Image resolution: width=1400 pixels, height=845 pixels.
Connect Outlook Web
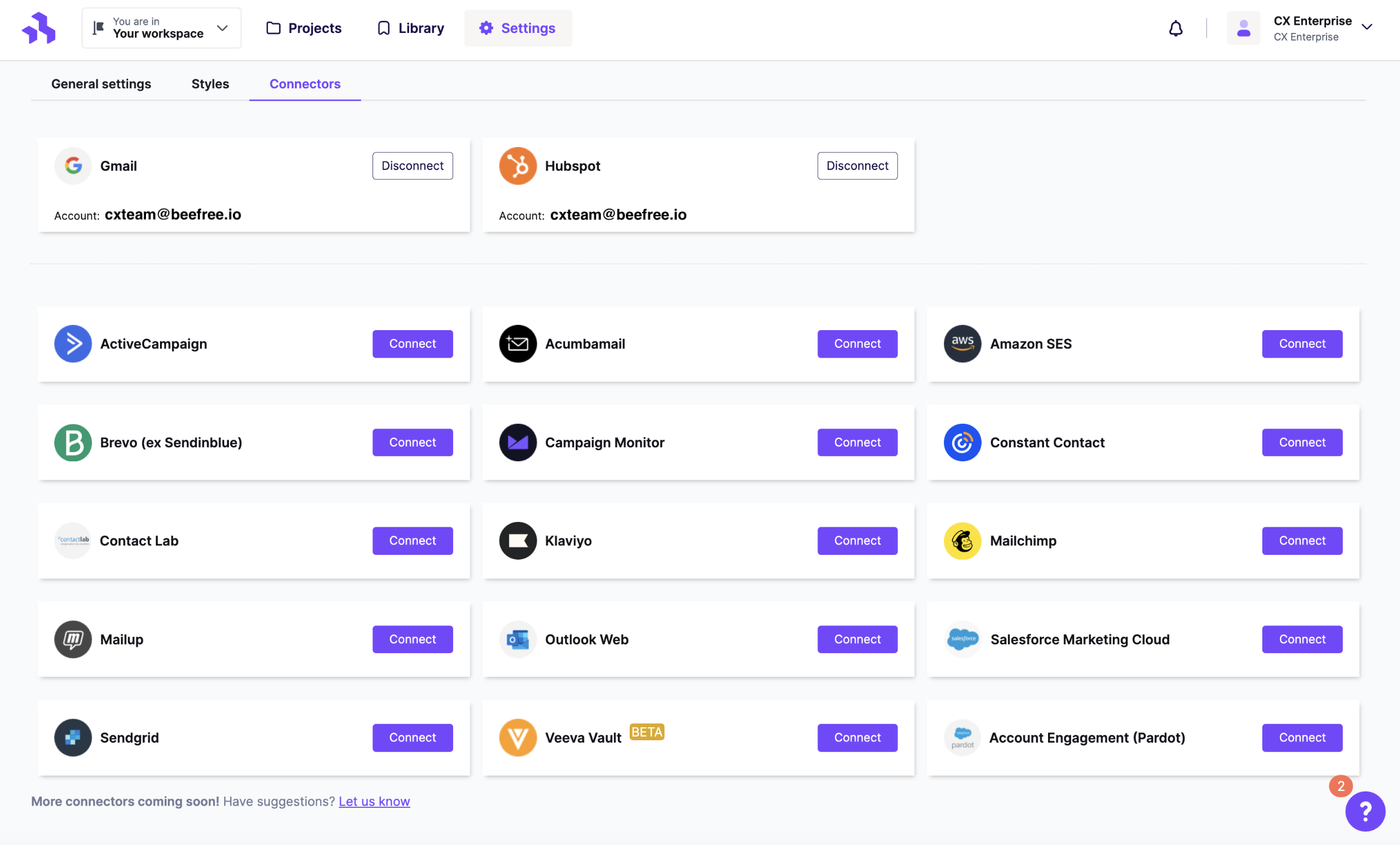pyautogui.click(x=857, y=639)
